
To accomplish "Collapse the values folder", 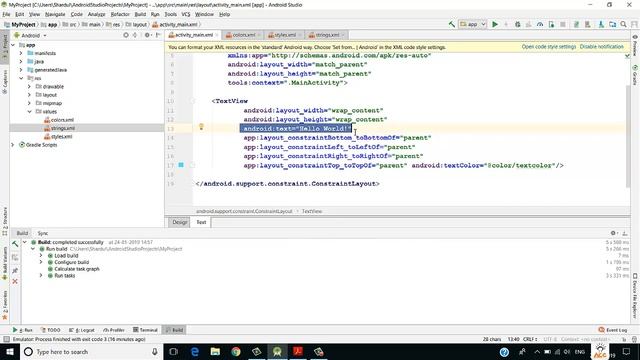I will pos(29,111).
